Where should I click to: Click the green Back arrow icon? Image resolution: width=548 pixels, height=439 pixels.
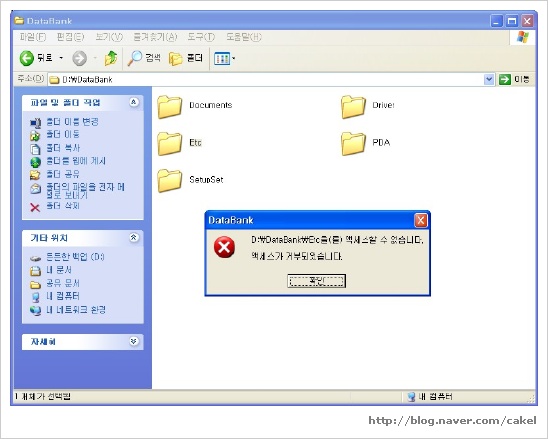[27, 58]
